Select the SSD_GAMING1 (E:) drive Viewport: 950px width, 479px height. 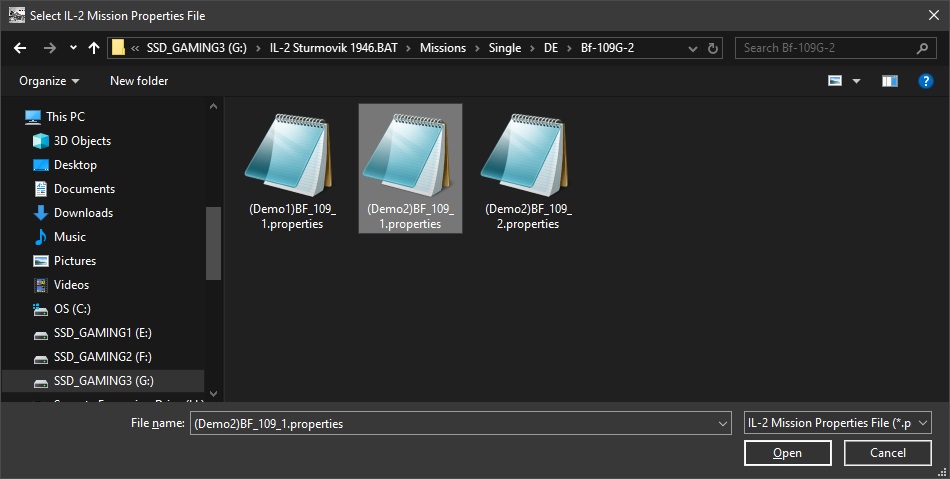(103, 333)
